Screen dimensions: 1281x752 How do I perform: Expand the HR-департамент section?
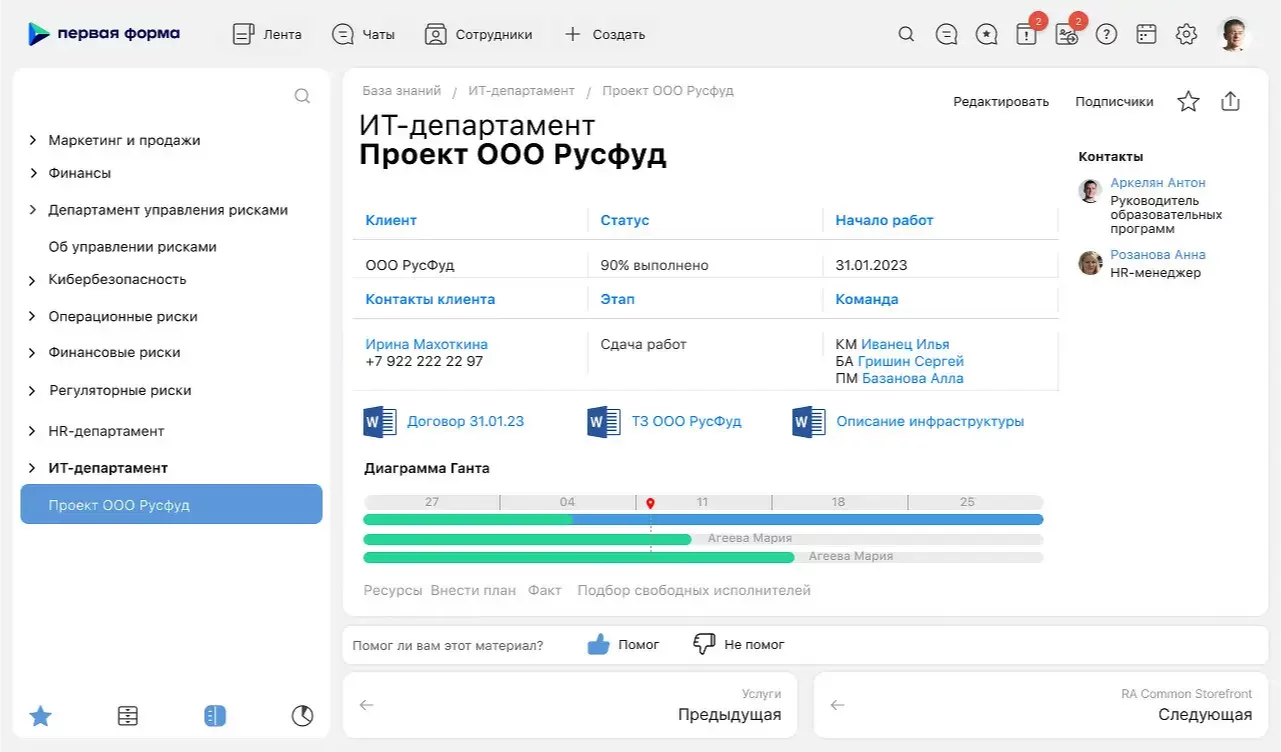coord(33,432)
